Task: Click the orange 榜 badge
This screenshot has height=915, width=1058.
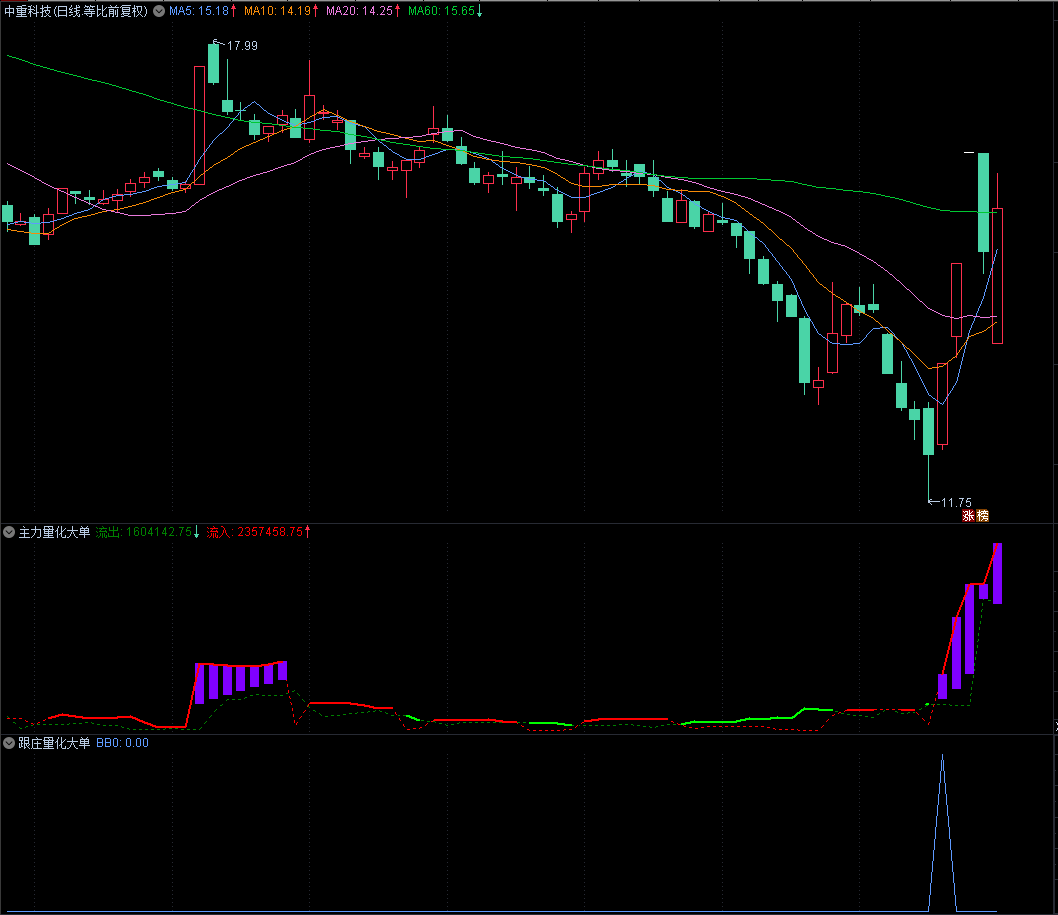Action: point(982,516)
